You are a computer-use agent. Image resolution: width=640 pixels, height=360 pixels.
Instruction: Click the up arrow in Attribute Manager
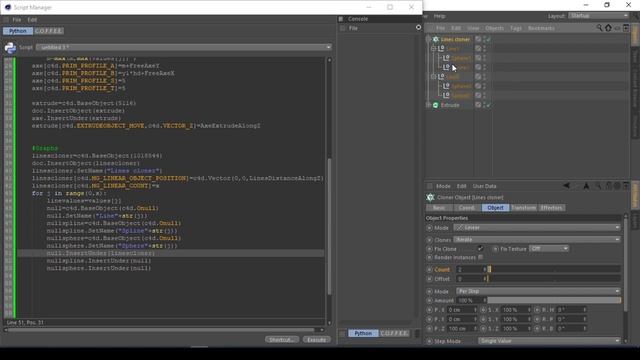[x=586, y=186]
